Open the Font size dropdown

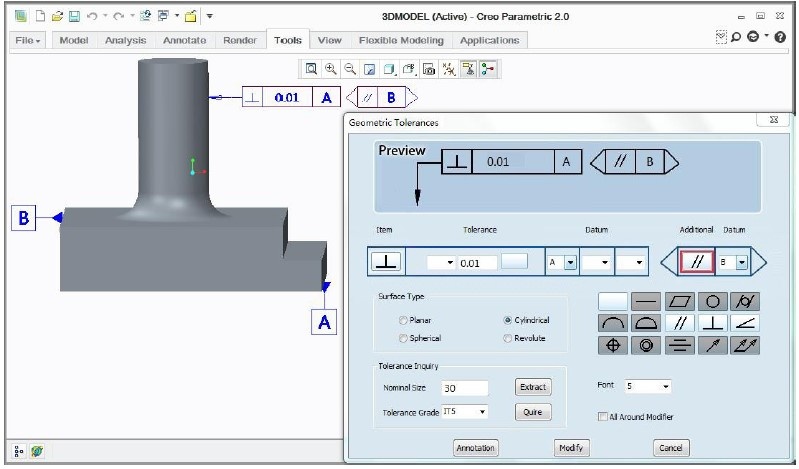(665, 386)
